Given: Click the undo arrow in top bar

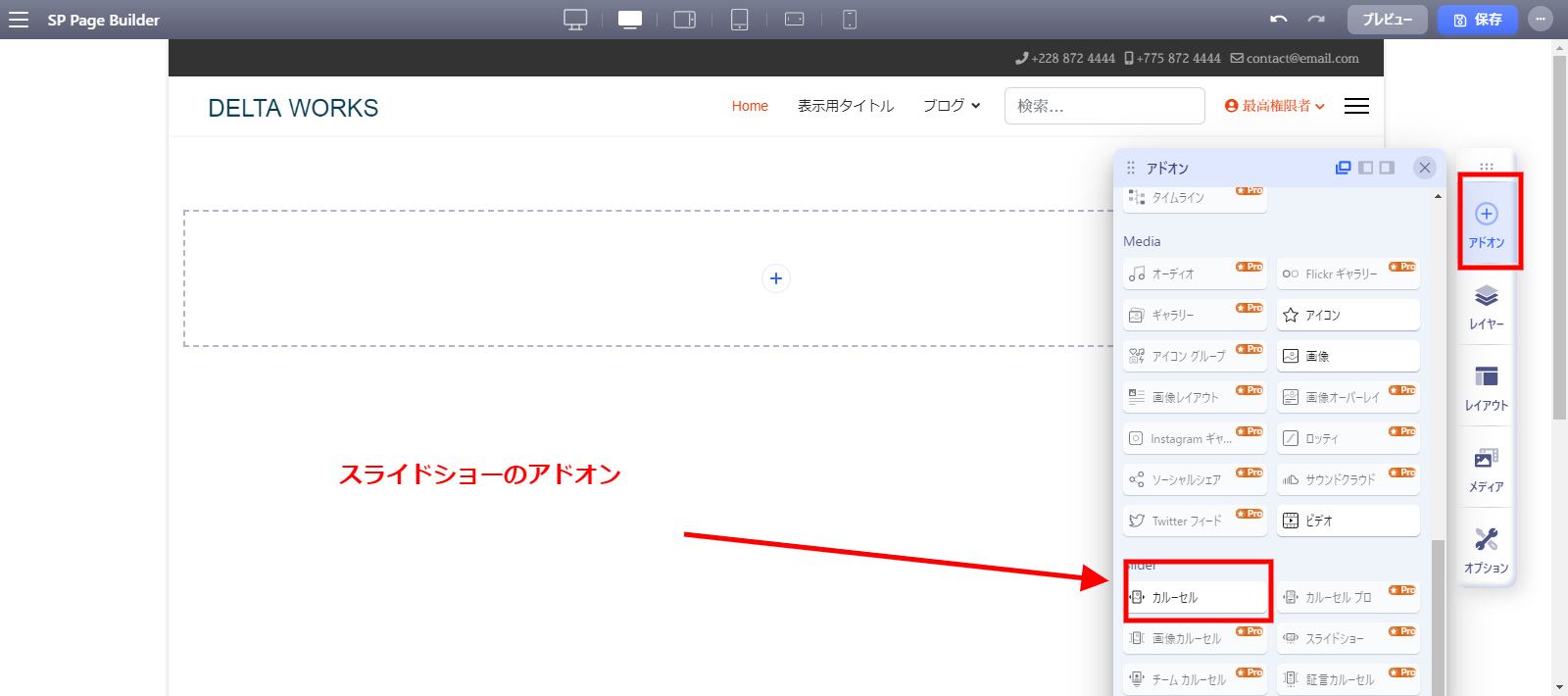Looking at the screenshot, I should tap(1278, 20).
